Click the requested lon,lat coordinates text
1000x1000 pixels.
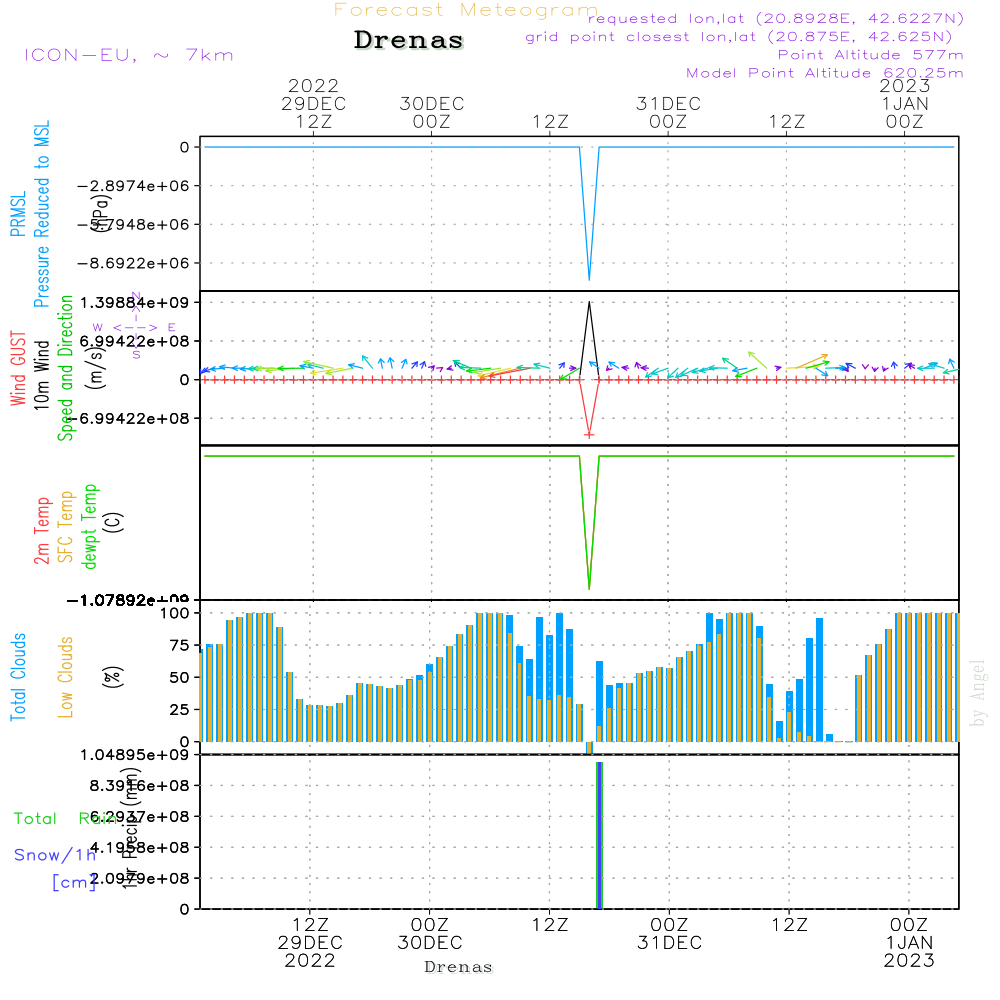pyautogui.click(x=775, y=19)
